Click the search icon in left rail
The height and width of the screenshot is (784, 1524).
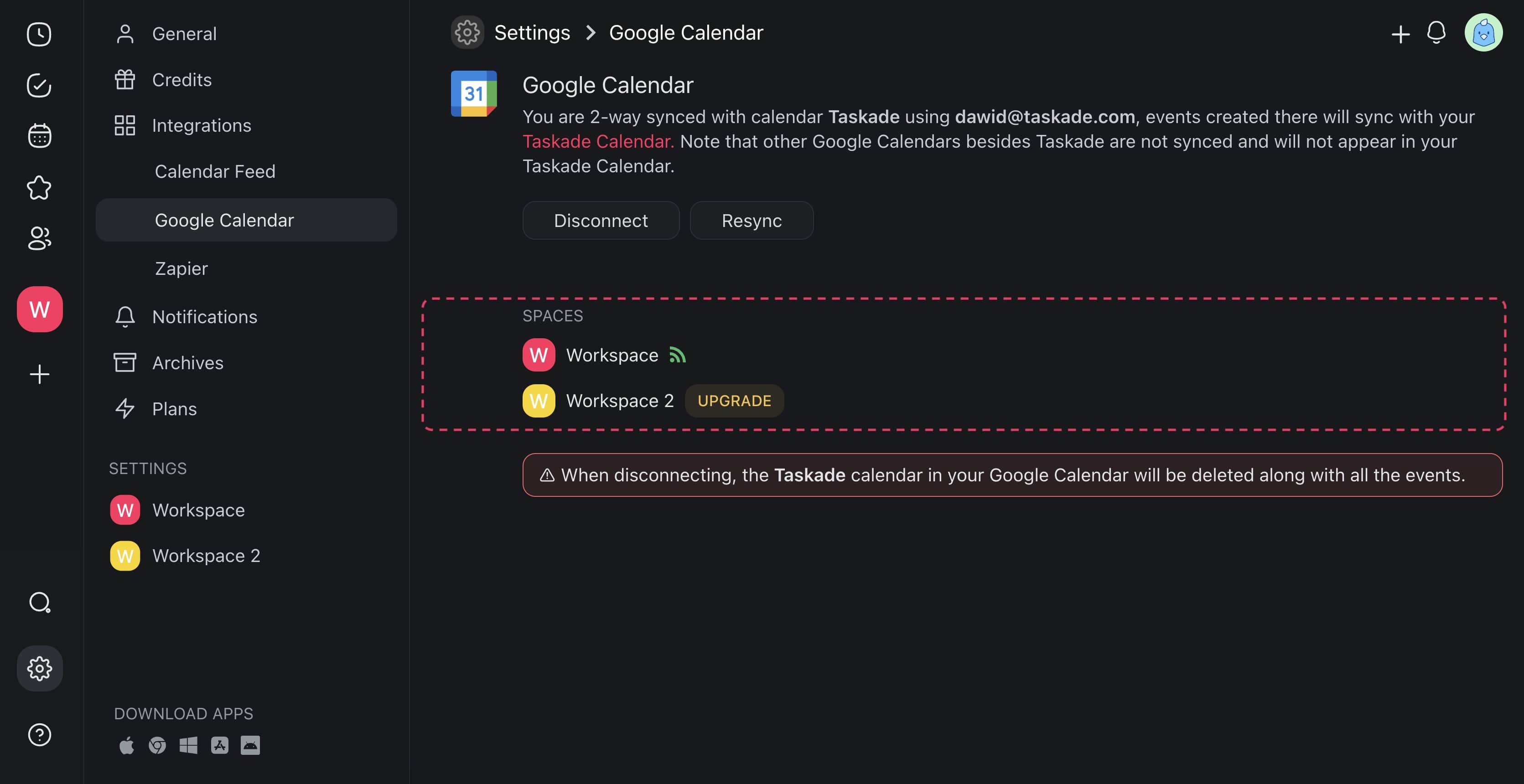39,603
